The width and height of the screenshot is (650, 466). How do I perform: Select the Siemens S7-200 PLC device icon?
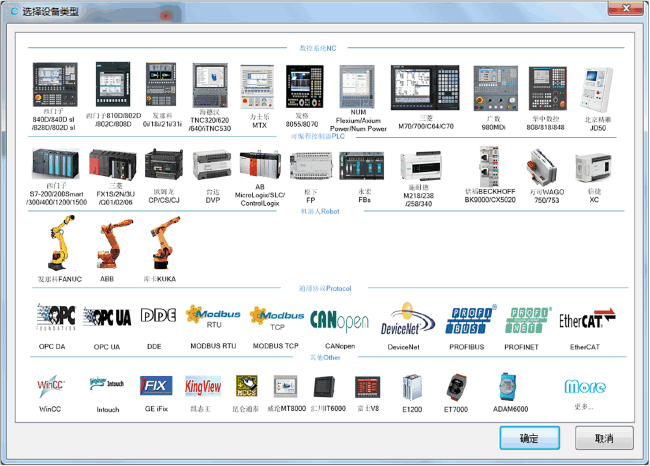tap(56, 163)
